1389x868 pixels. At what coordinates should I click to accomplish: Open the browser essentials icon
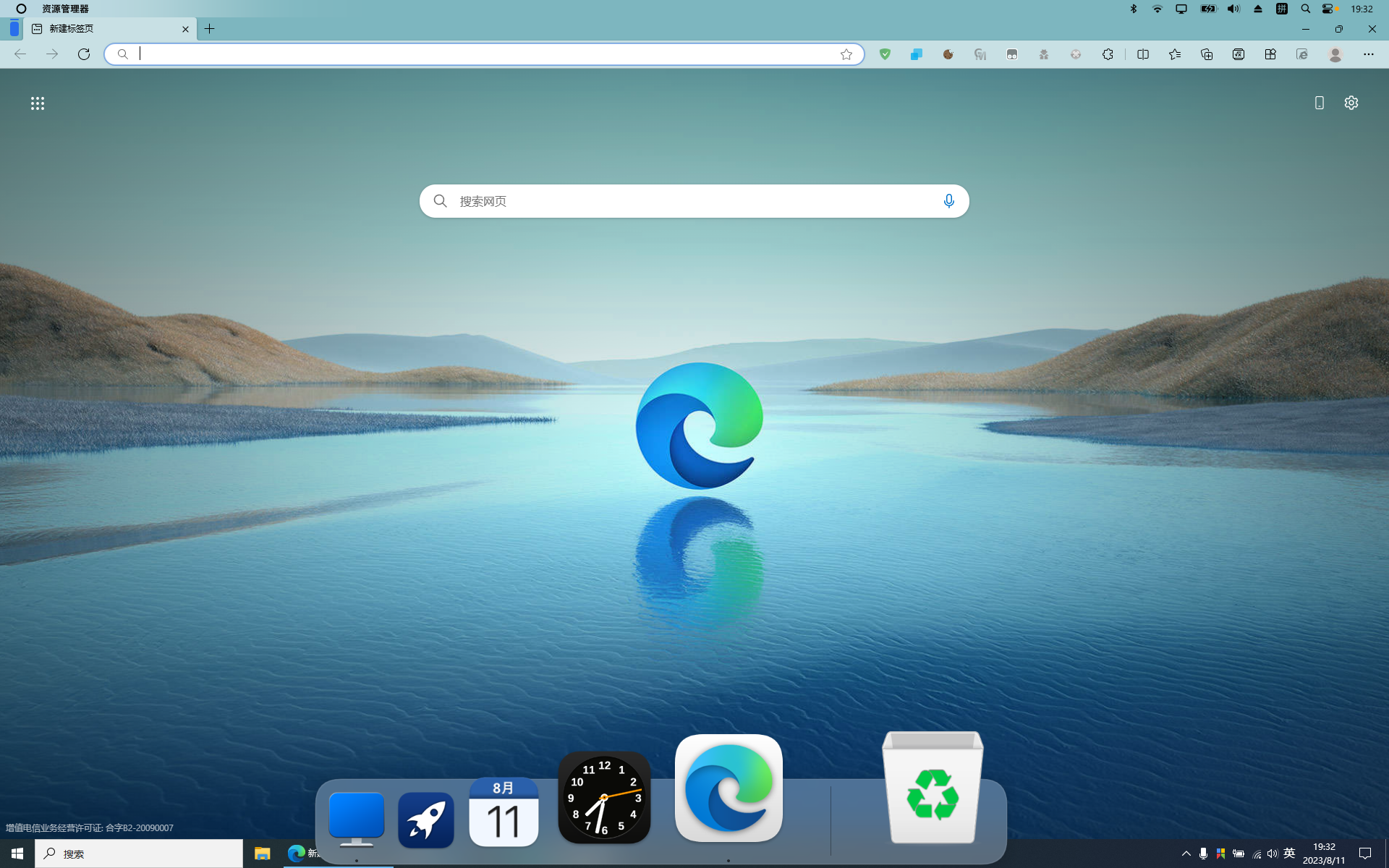click(1270, 54)
